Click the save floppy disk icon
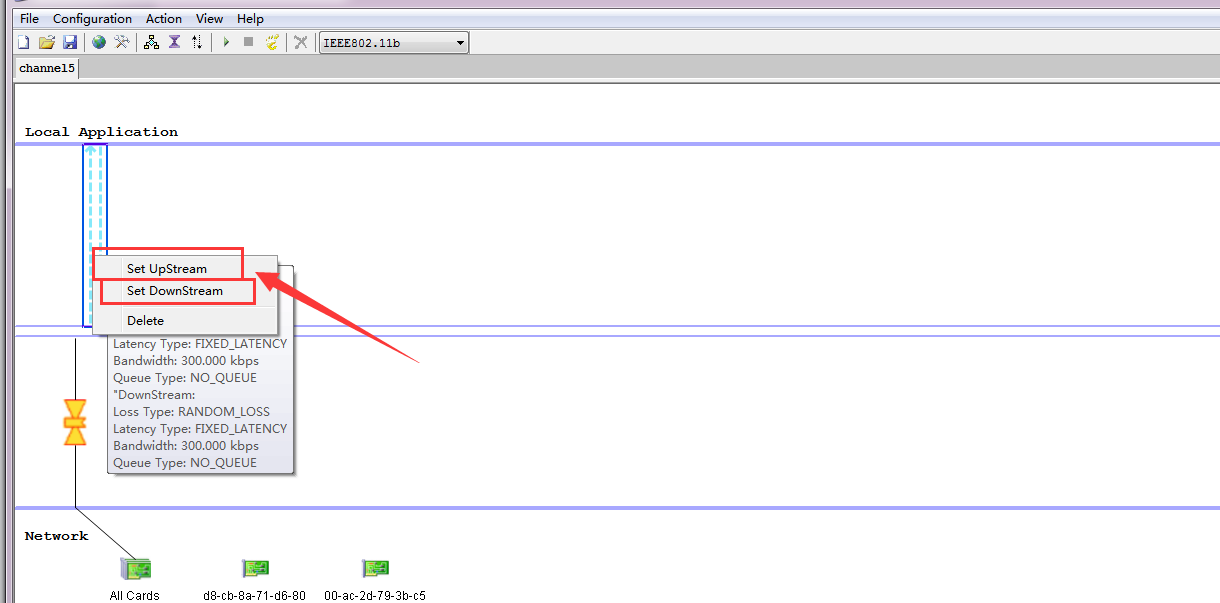 70,42
